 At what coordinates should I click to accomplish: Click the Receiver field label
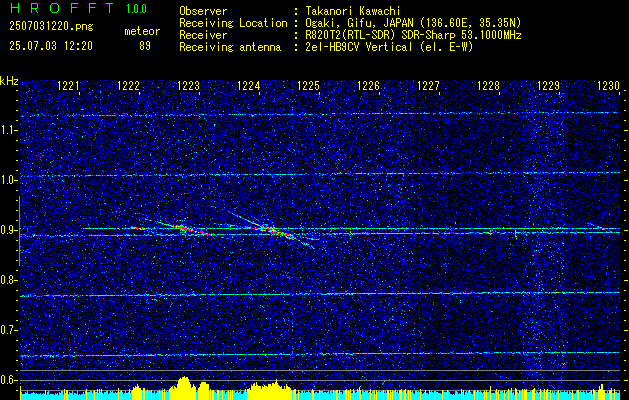203,35
